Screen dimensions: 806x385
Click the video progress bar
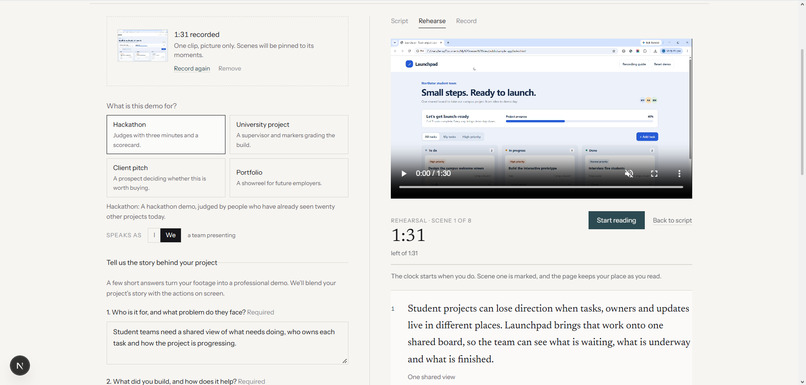(541, 187)
